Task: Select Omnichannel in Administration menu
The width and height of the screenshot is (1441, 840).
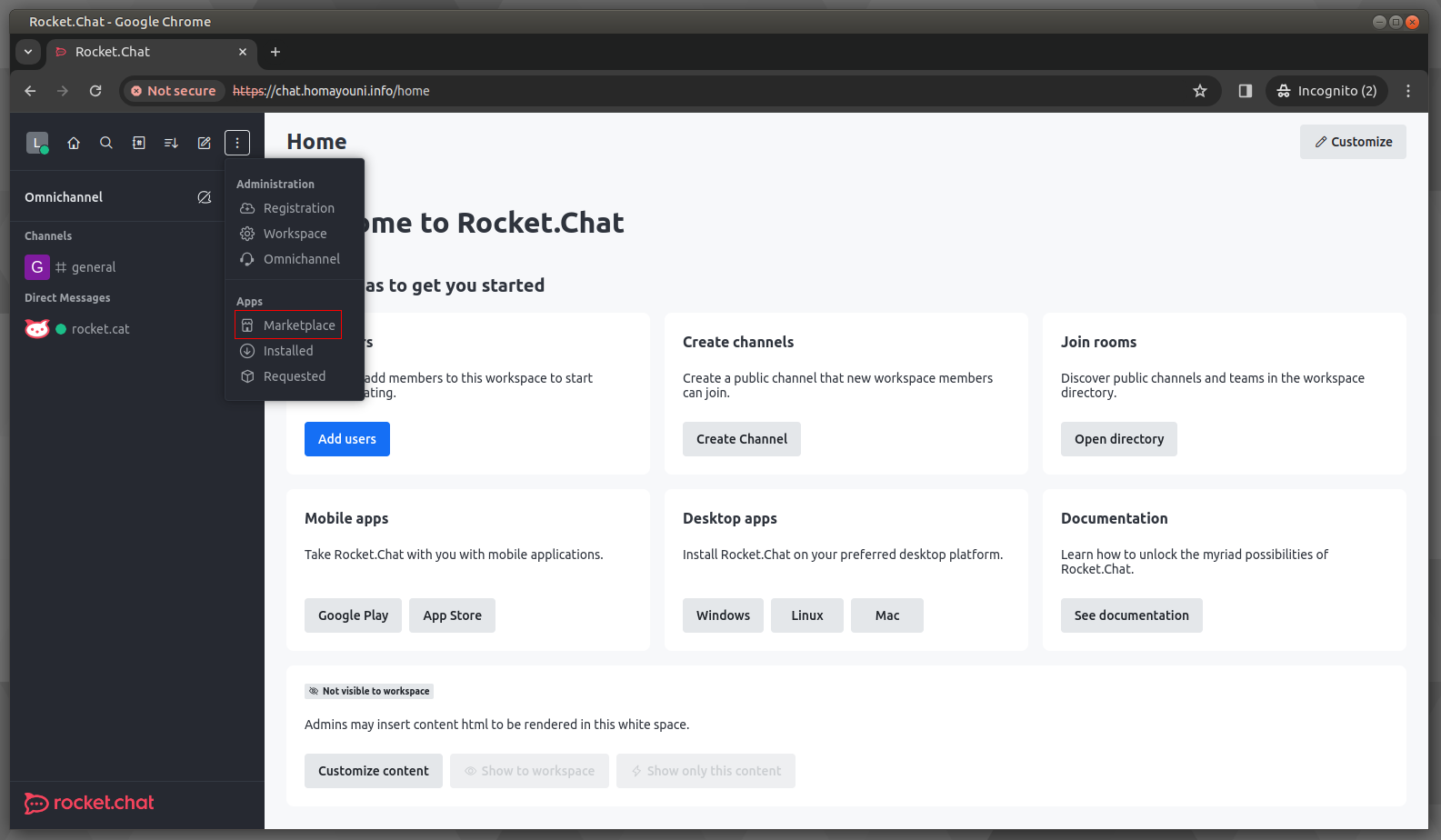Action: (x=295, y=259)
